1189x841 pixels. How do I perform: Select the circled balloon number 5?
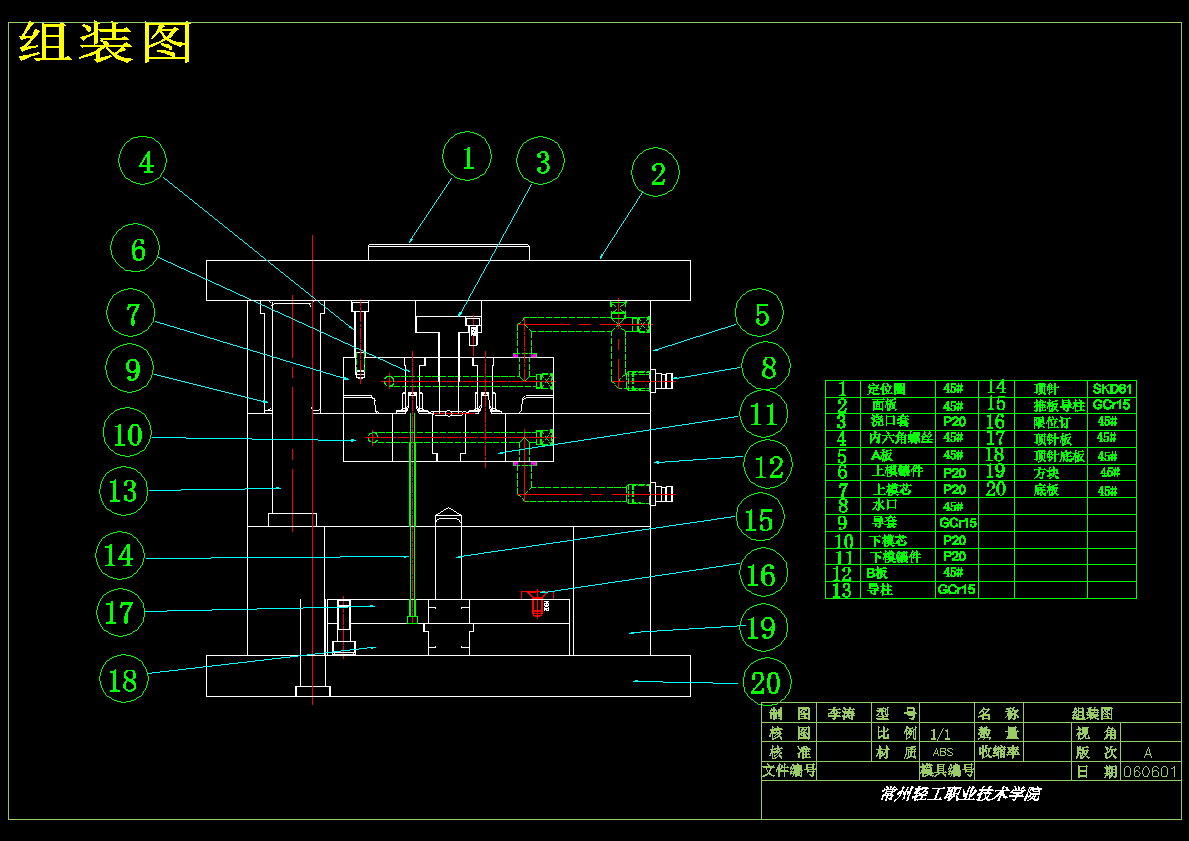click(760, 314)
